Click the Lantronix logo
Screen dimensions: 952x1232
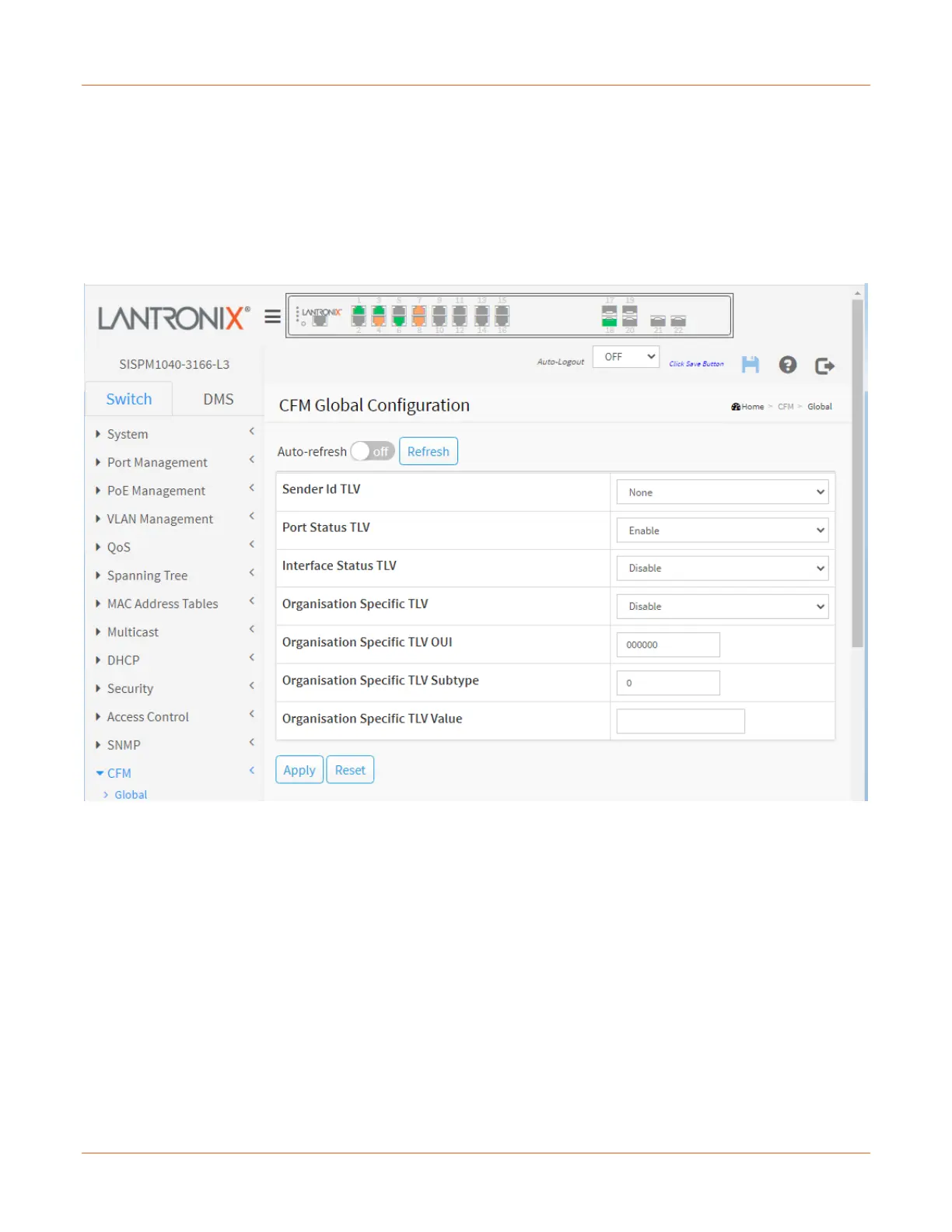[x=173, y=317]
